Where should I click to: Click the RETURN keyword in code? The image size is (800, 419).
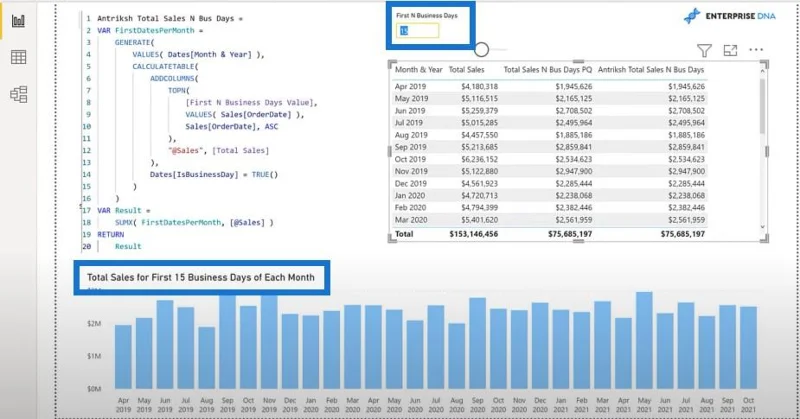pyautogui.click(x=111, y=234)
